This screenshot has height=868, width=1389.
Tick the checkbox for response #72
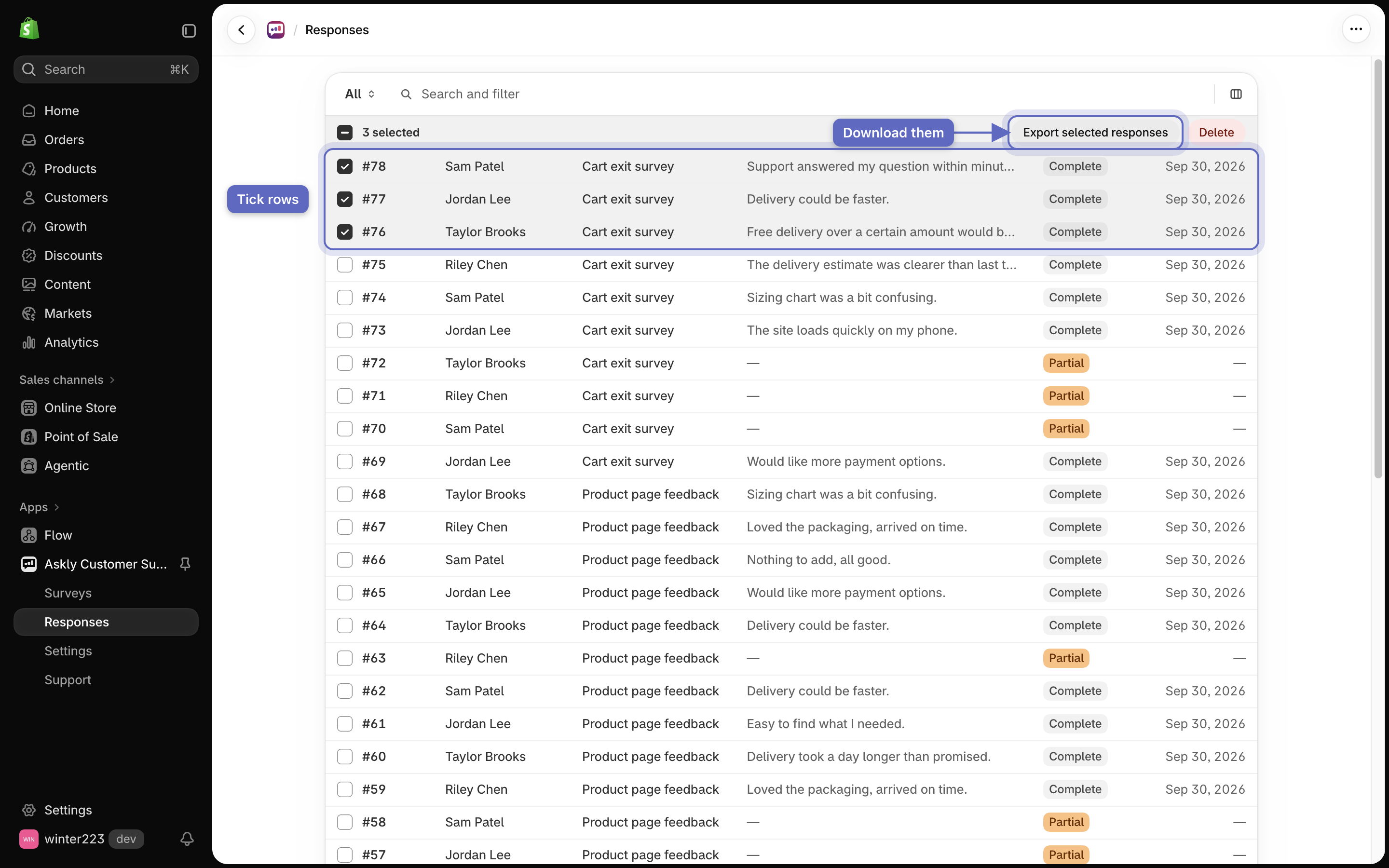344,364
